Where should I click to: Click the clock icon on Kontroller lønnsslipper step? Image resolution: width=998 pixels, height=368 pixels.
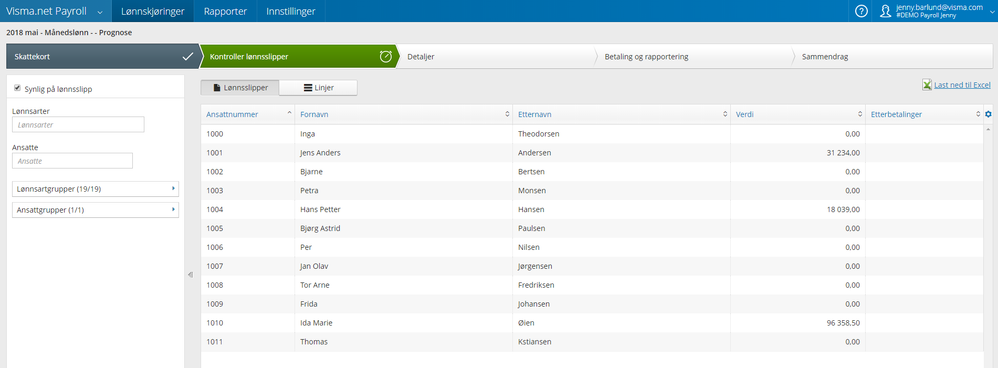(386, 57)
